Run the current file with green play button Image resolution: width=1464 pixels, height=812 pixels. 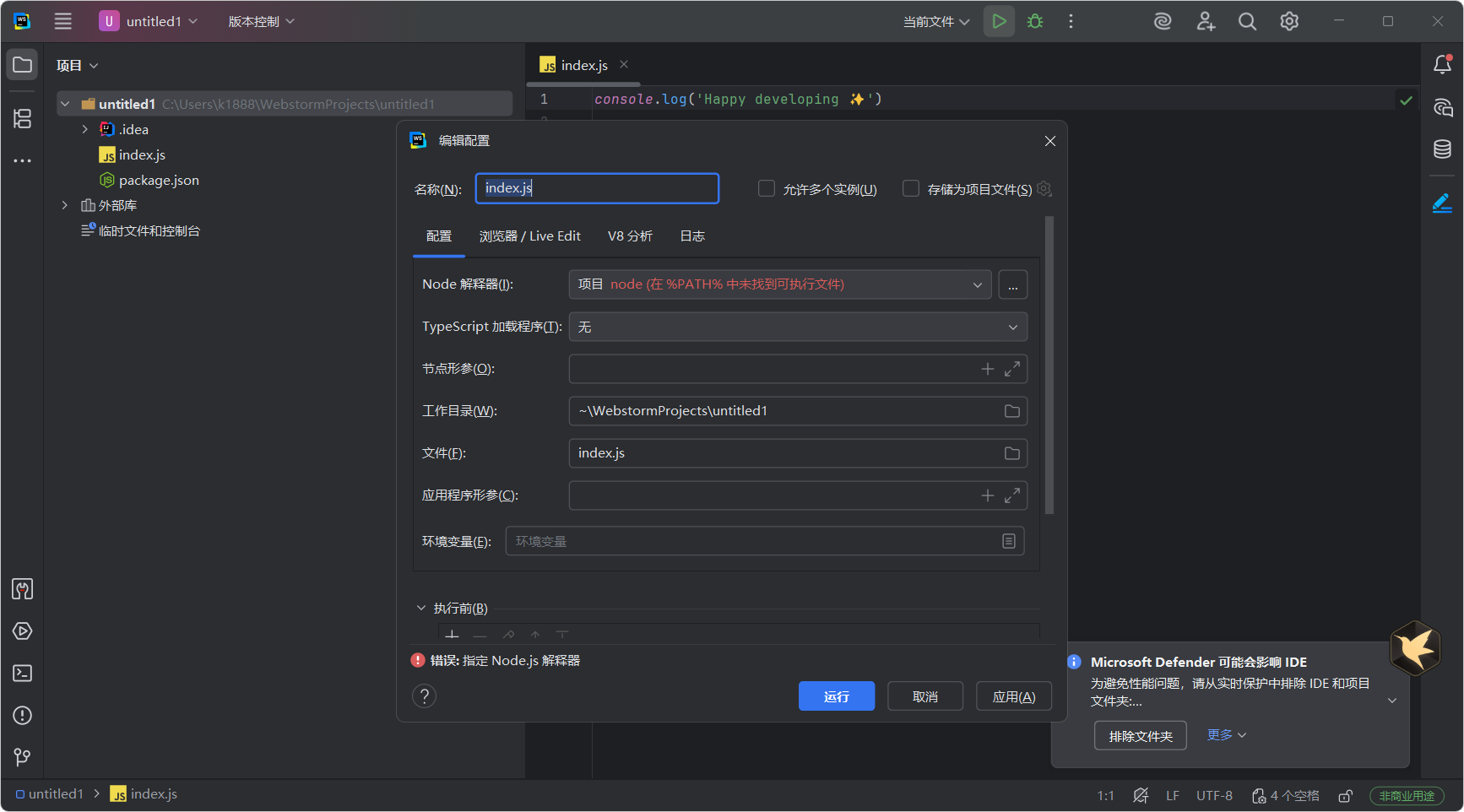[x=999, y=21]
